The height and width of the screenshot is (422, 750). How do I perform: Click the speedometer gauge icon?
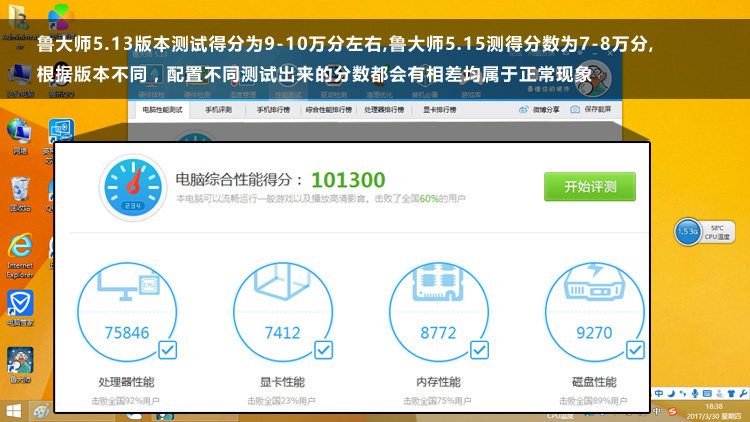[x=133, y=187]
